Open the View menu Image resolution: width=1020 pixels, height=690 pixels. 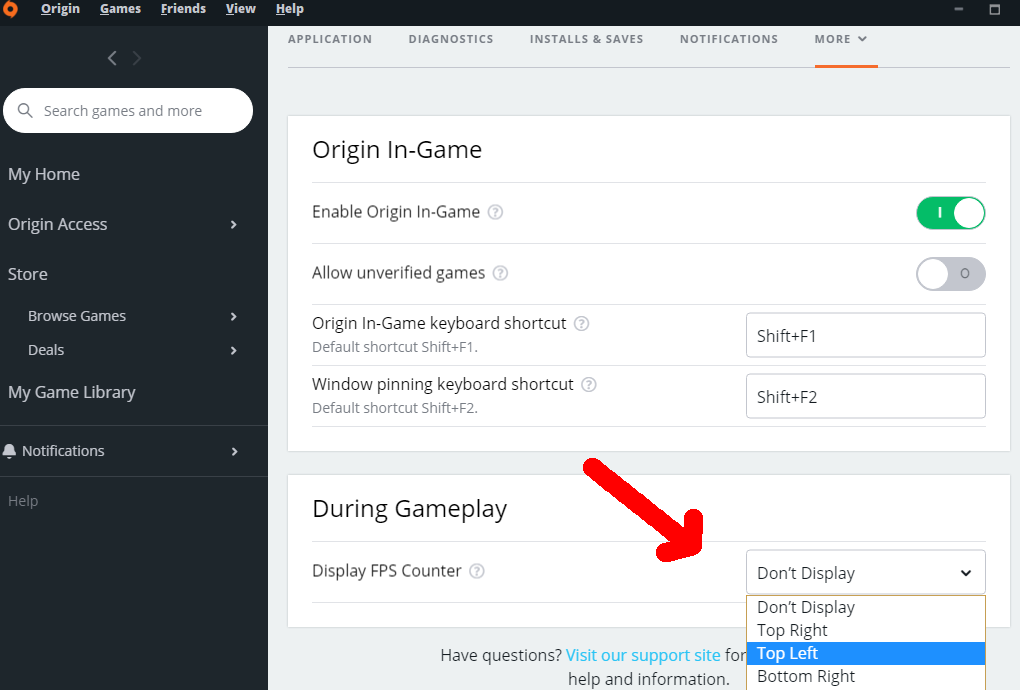241,9
